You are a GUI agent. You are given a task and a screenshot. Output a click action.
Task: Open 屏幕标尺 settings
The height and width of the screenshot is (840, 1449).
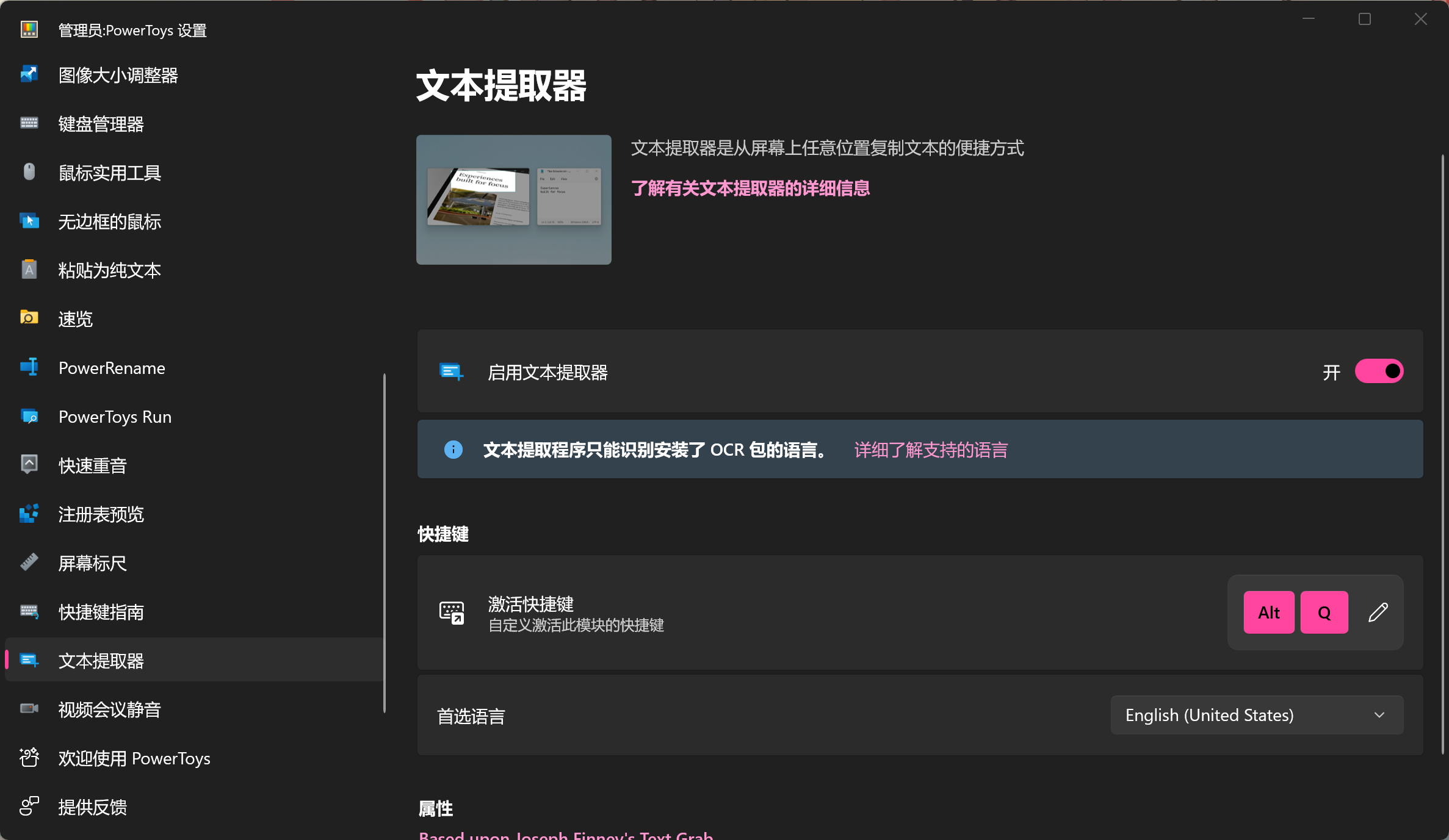(x=194, y=562)
